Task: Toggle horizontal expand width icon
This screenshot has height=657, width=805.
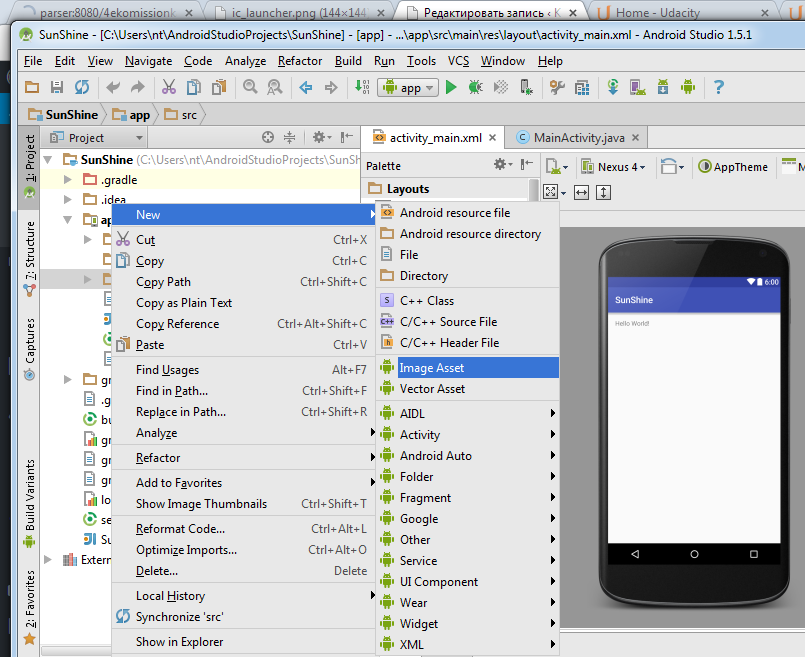Action: coord(581,192)
